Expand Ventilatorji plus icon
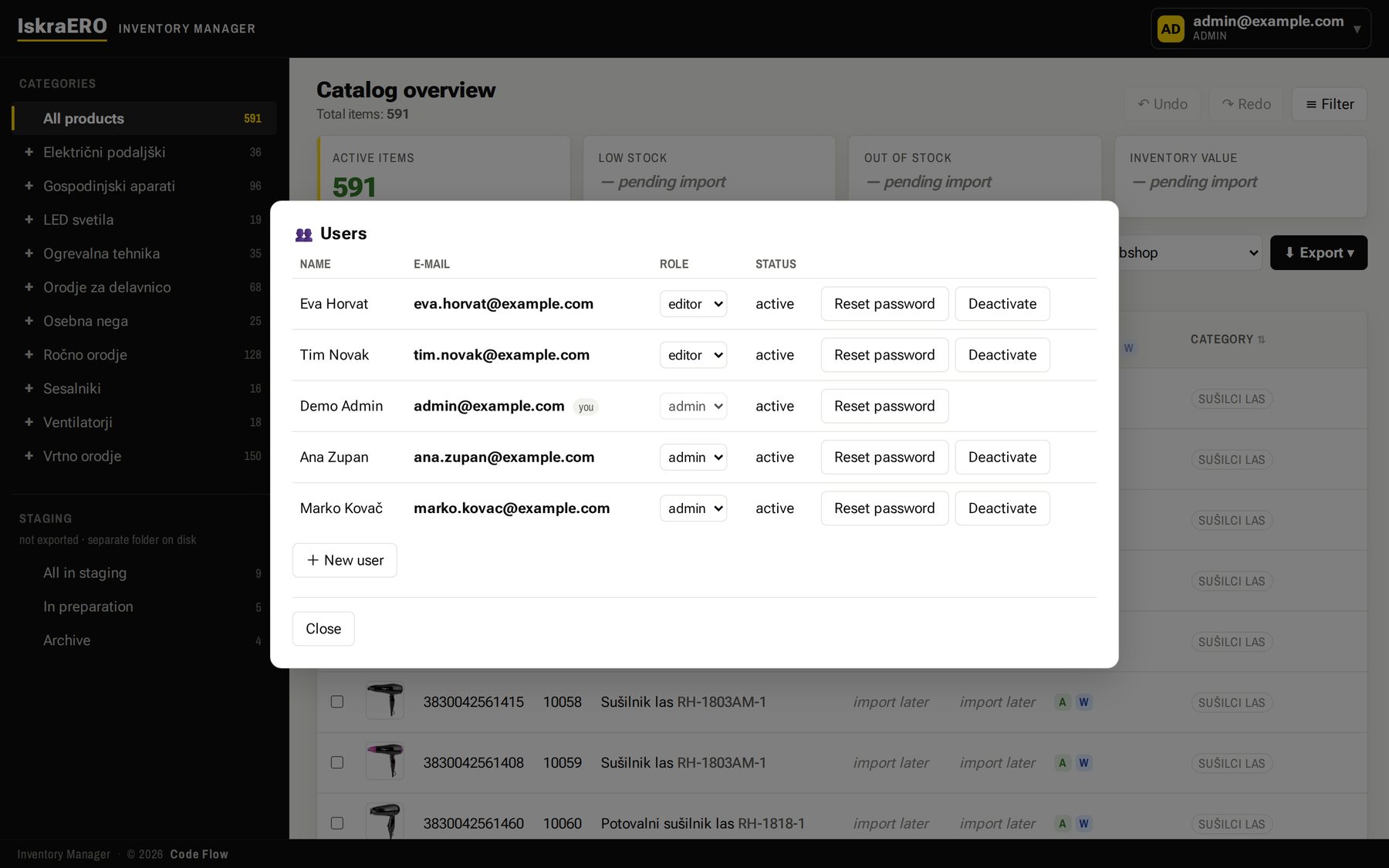1389x868 pixels. pos(29,422)
